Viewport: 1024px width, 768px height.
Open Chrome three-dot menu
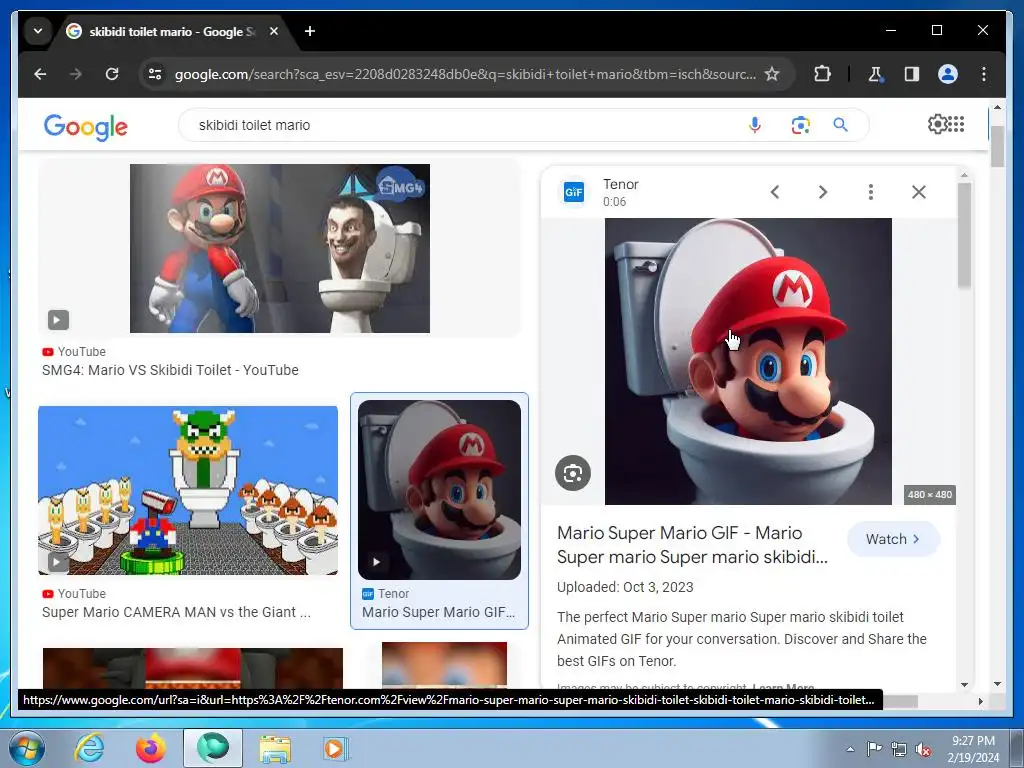click(984, 74)
